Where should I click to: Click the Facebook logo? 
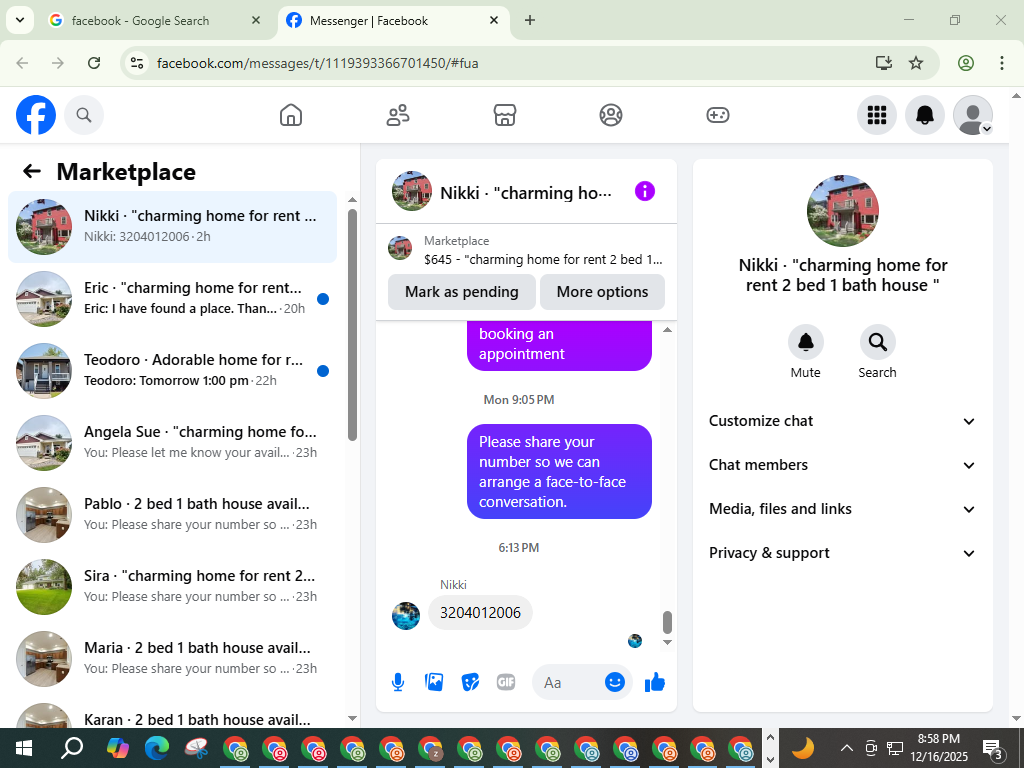[36, 115]
